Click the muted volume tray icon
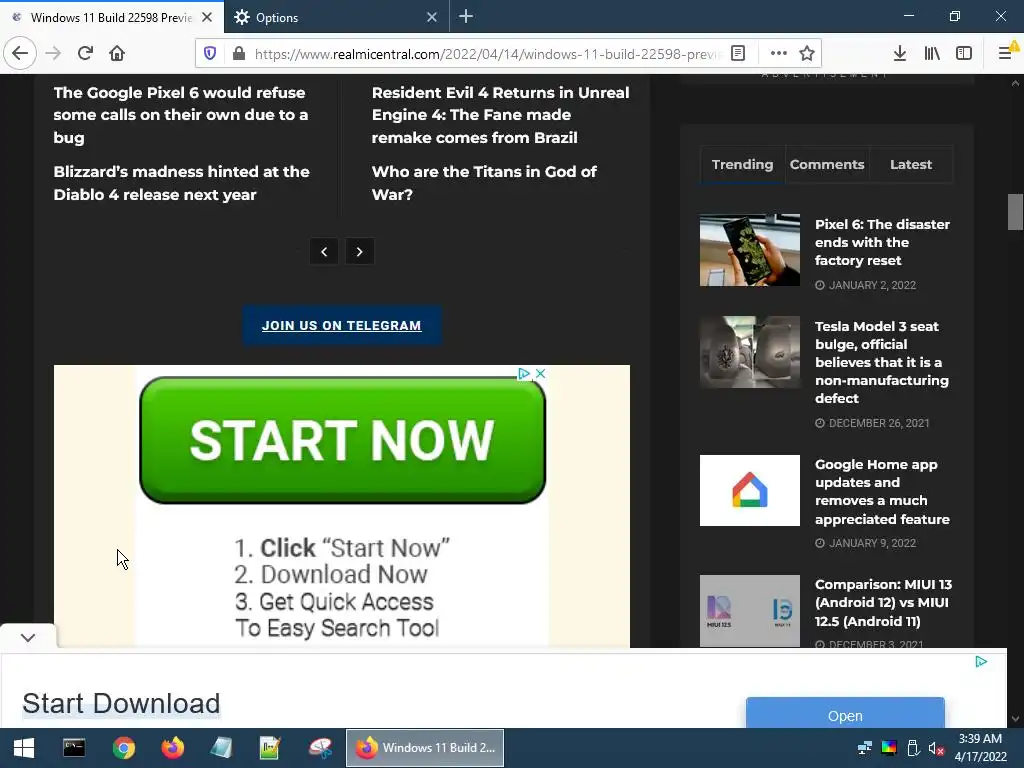Viewport: 1024px width, 768px height. pyautogui.click(x=936, y=748)
